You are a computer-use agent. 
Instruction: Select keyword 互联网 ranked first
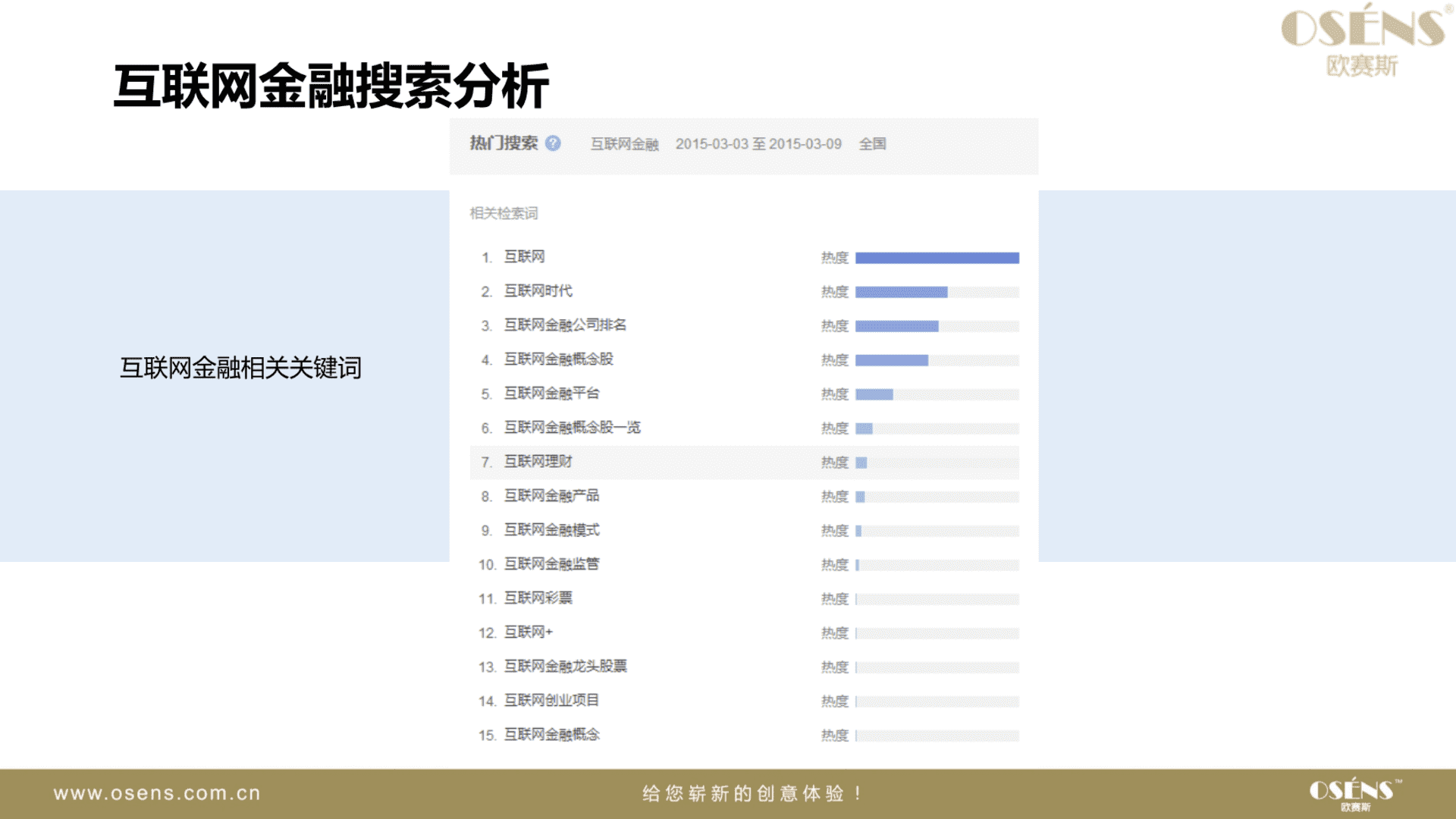tap(524, 257)
